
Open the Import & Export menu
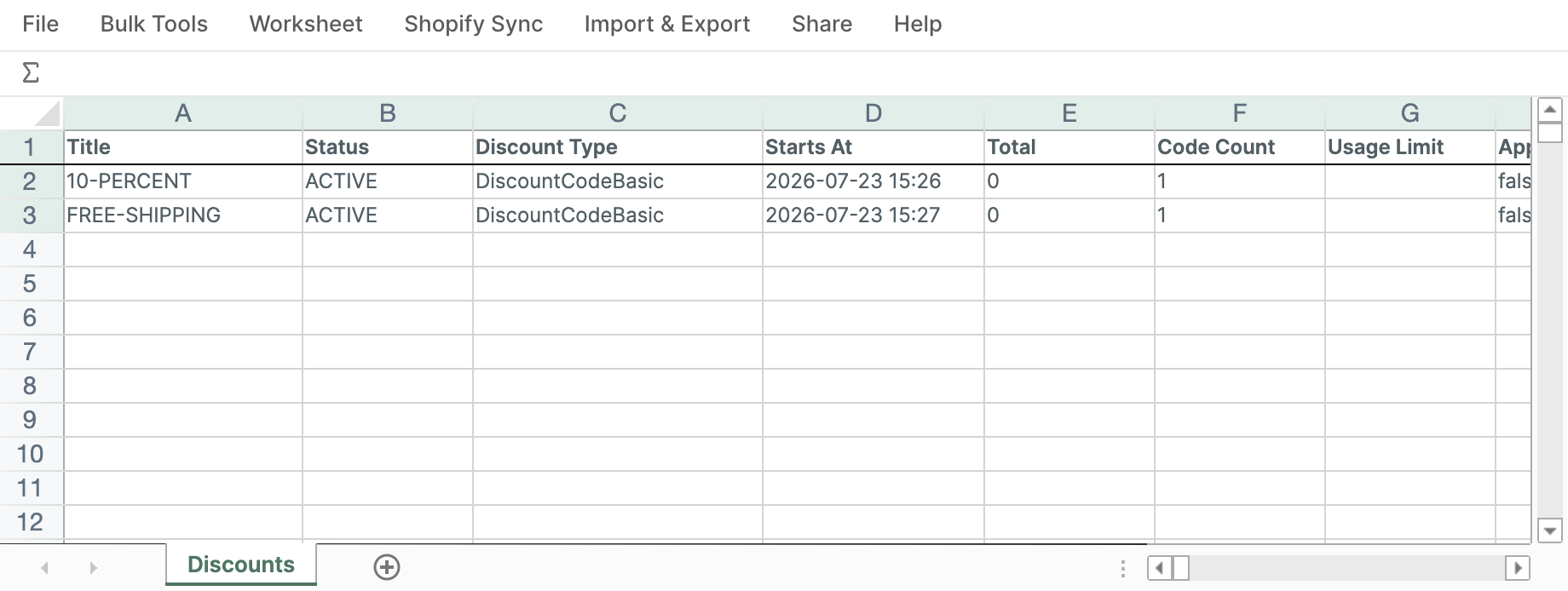click(x=667, y=24)
